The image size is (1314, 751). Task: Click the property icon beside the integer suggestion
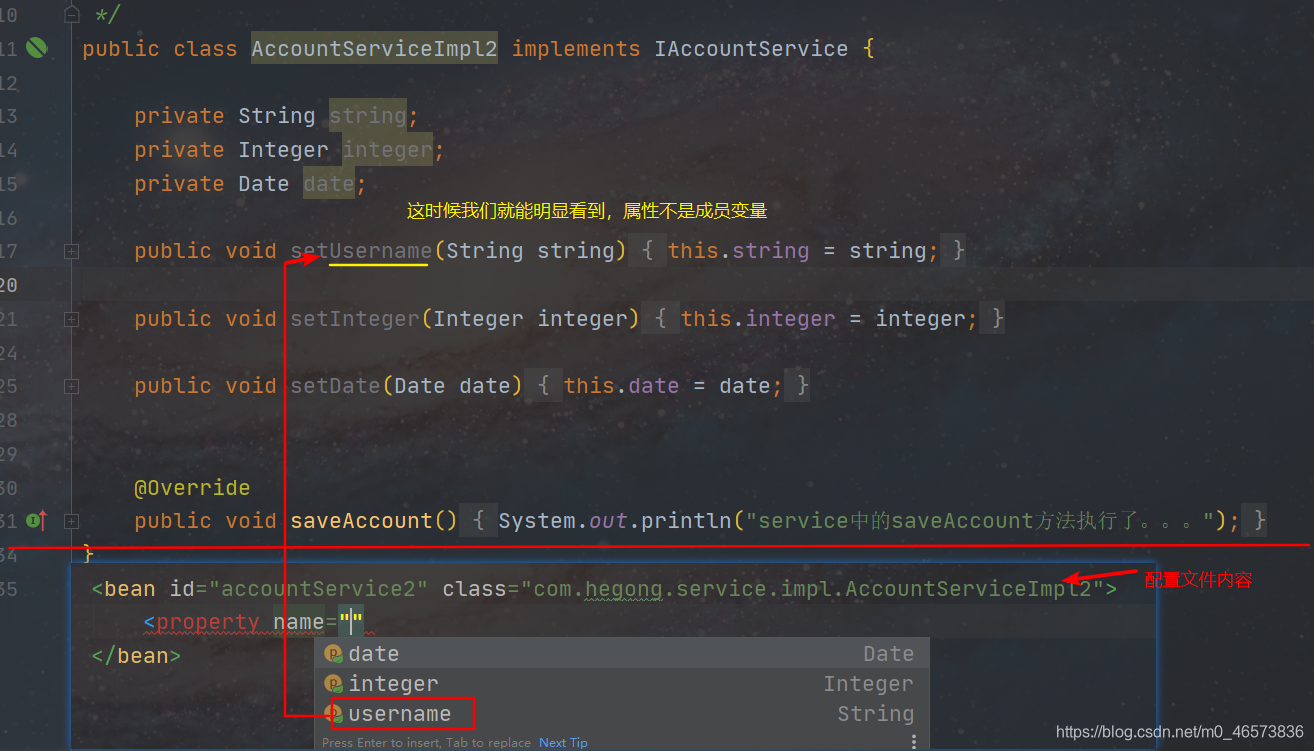pos(334,684)
